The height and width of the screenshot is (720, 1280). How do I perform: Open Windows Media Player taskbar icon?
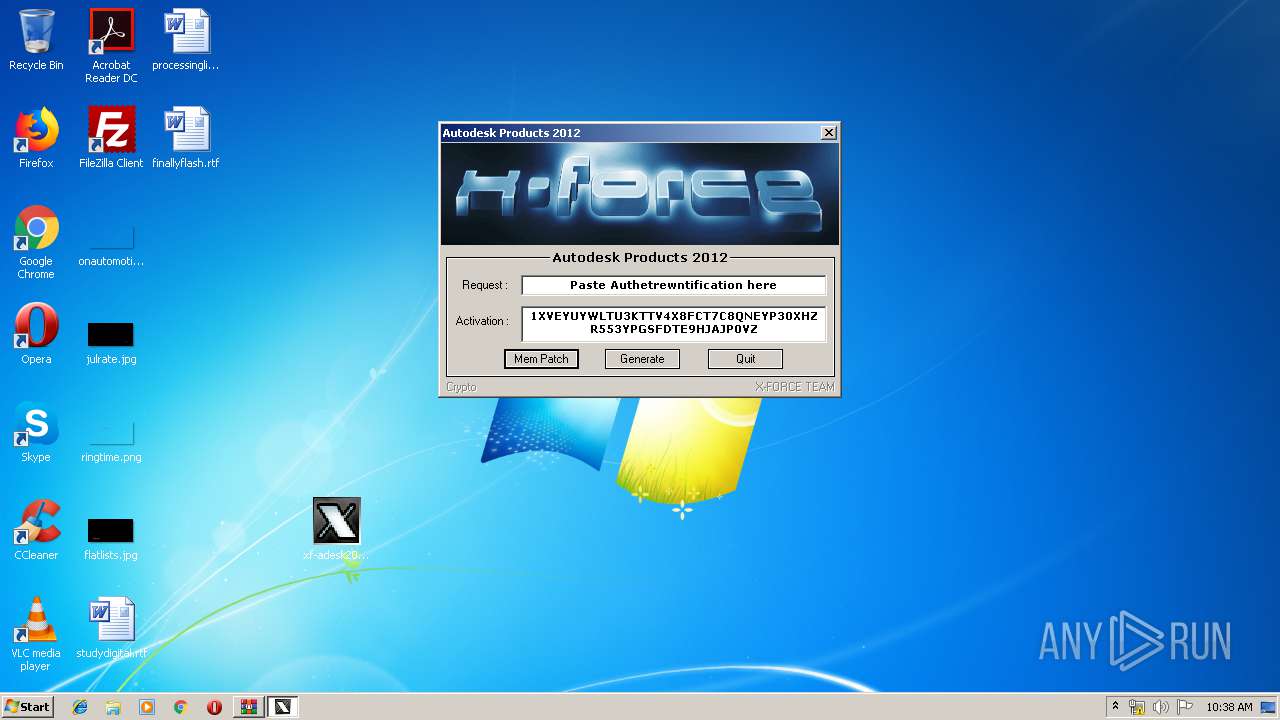(x=147, y=707)
